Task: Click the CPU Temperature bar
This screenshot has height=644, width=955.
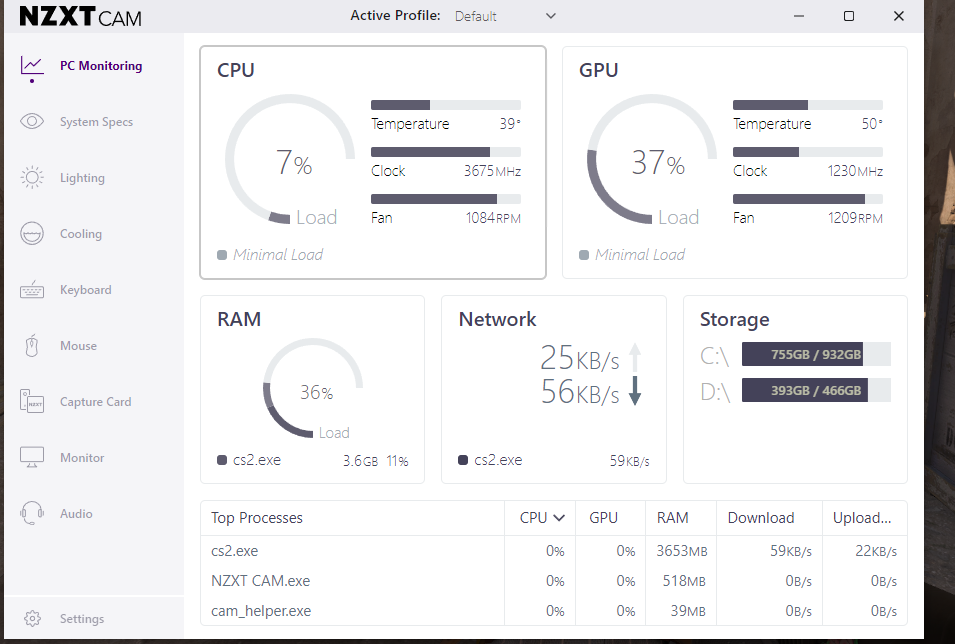Action: coord(446,105)
